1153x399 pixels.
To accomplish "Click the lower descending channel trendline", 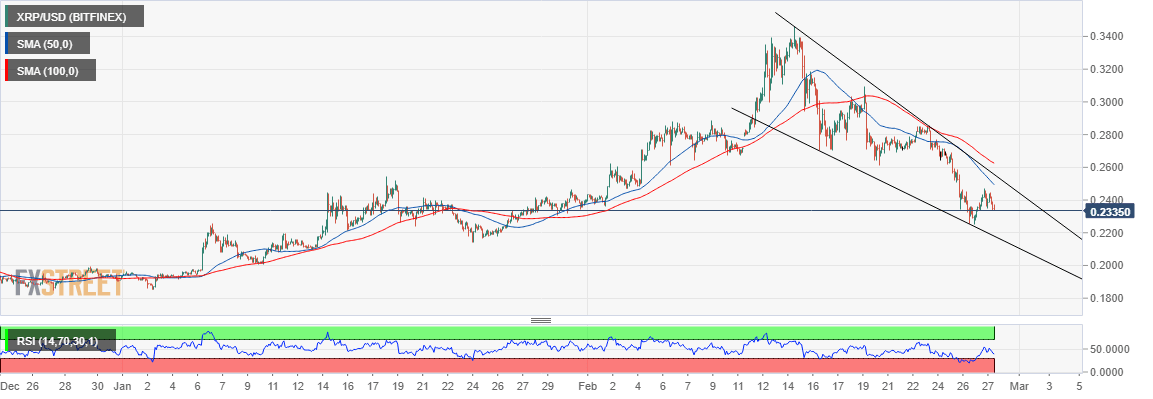I will 906,193.
